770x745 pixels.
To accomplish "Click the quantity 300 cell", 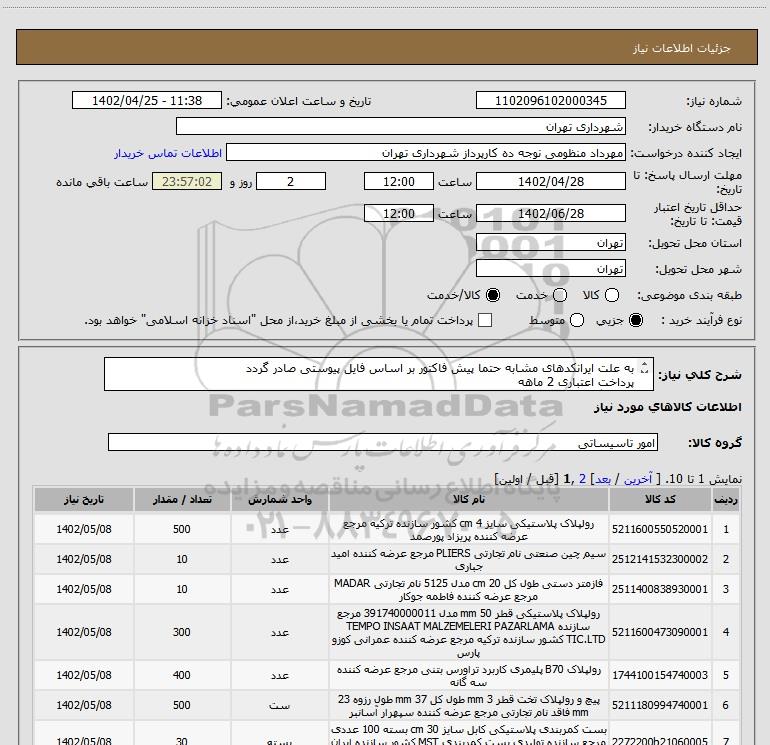I will [182, 632].
